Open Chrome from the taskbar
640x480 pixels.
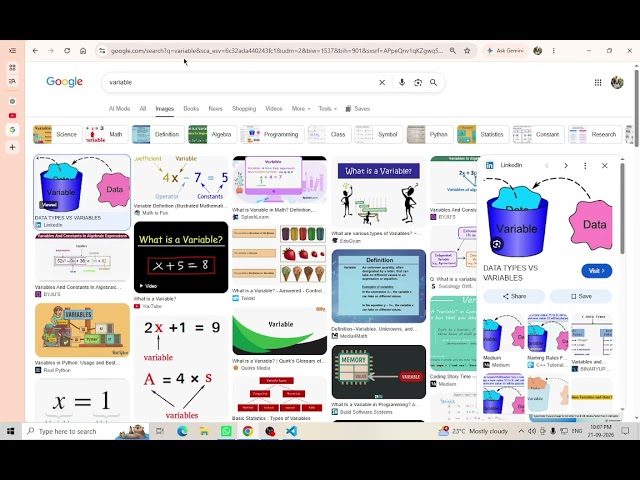tap(248, 431)
